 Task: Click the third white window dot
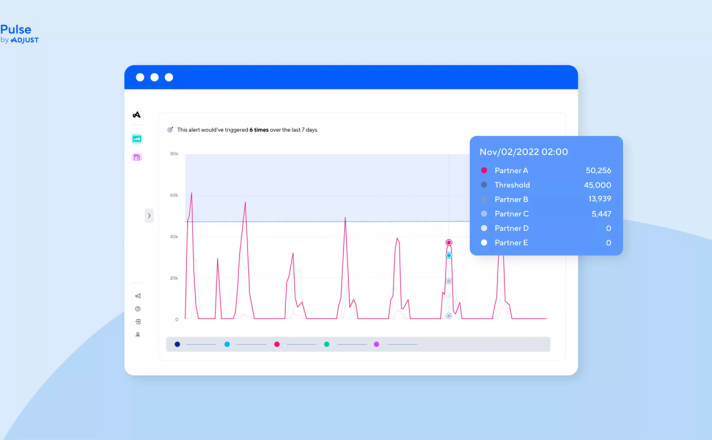point(169,77)
